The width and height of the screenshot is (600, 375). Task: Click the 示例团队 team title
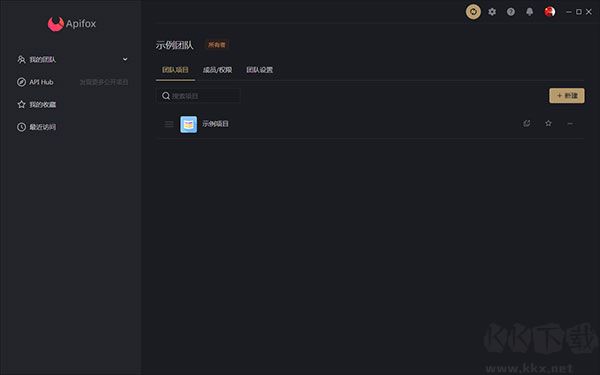[x=174, y=45]
